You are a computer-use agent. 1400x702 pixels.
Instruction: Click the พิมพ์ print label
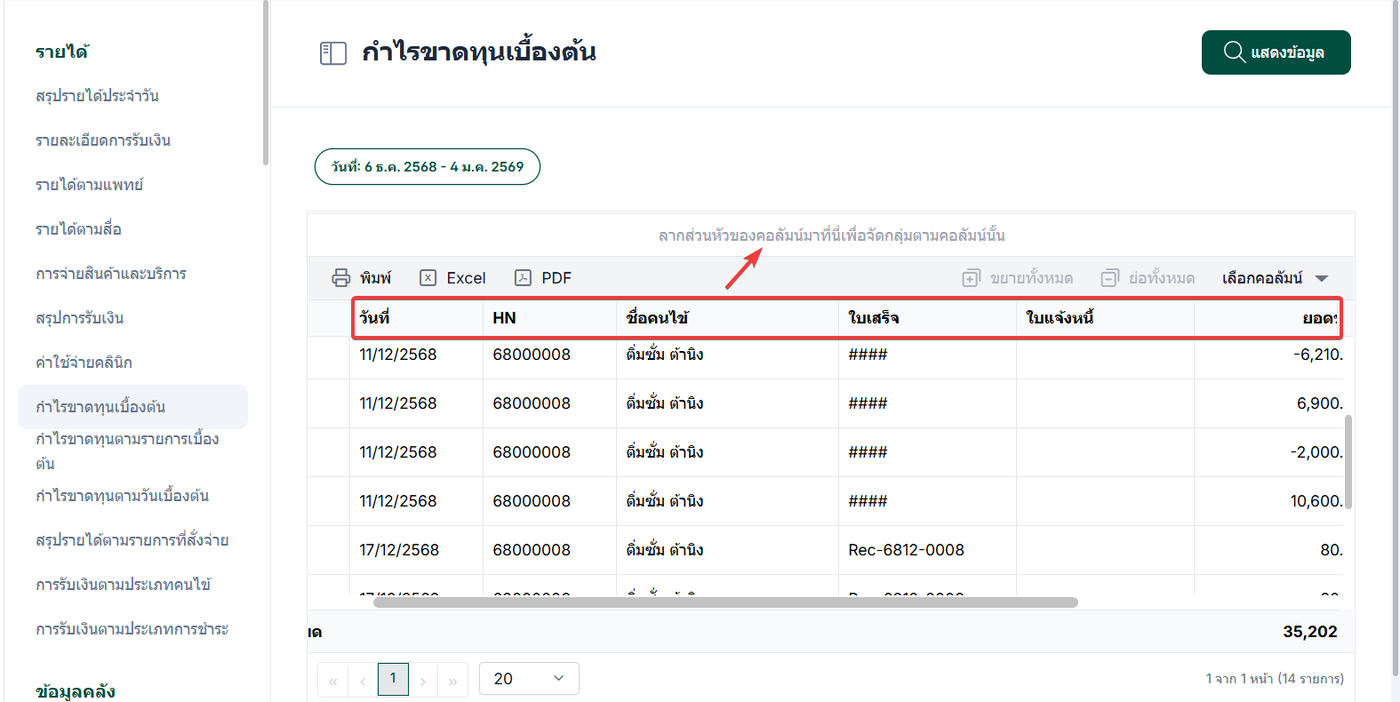[x=375, y=278]
